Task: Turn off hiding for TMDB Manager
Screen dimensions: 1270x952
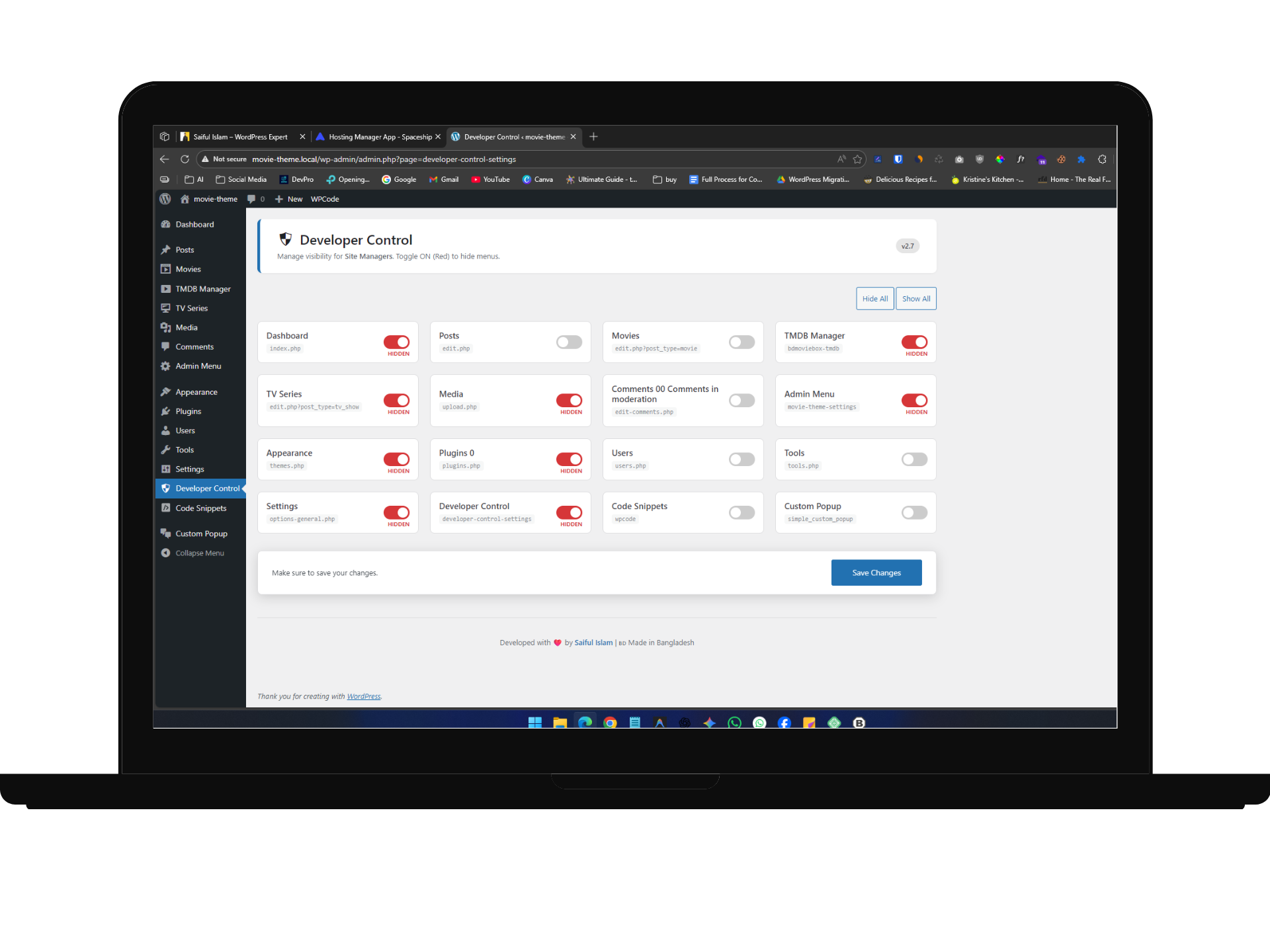Action: tap(914, 342)
